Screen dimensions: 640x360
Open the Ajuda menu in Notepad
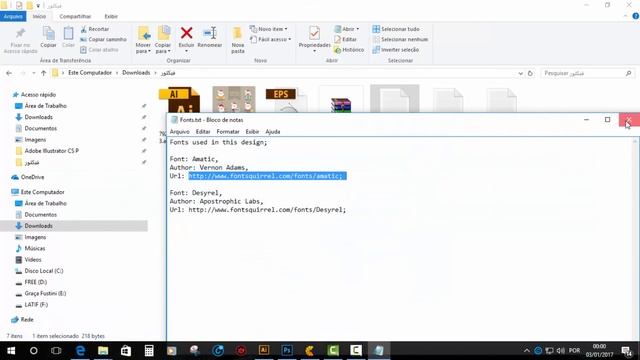point(273,131)
